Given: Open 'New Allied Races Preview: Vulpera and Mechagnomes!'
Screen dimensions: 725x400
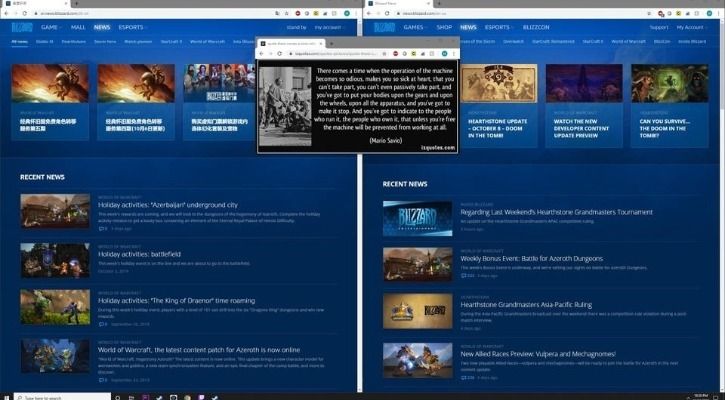Looking at the screenshot, I should point(538,354).
